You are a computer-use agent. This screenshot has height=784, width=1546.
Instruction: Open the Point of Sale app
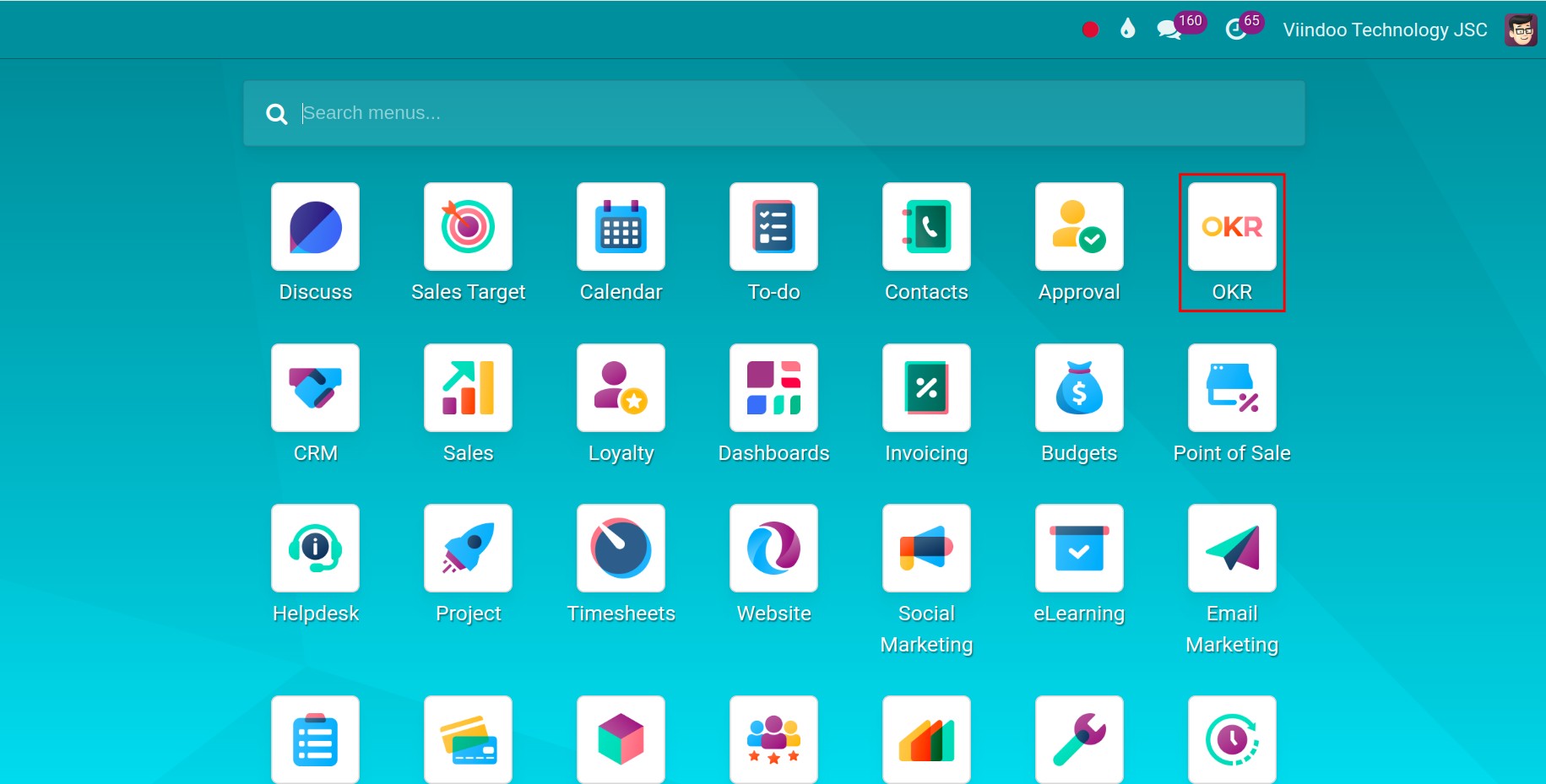tap(1232, 388)
